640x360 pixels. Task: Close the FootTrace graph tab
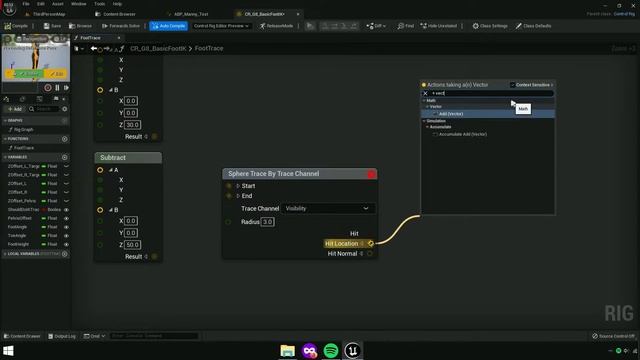click(x=119, y=38)
